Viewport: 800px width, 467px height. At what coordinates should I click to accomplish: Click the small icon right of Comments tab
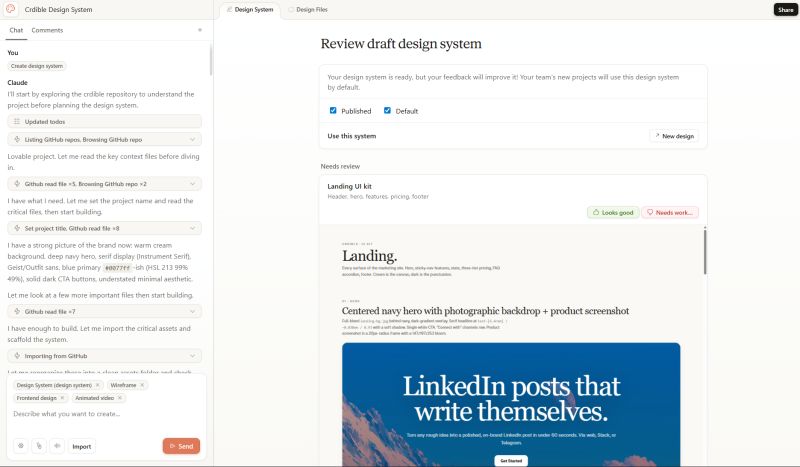(x=200, y=30)
